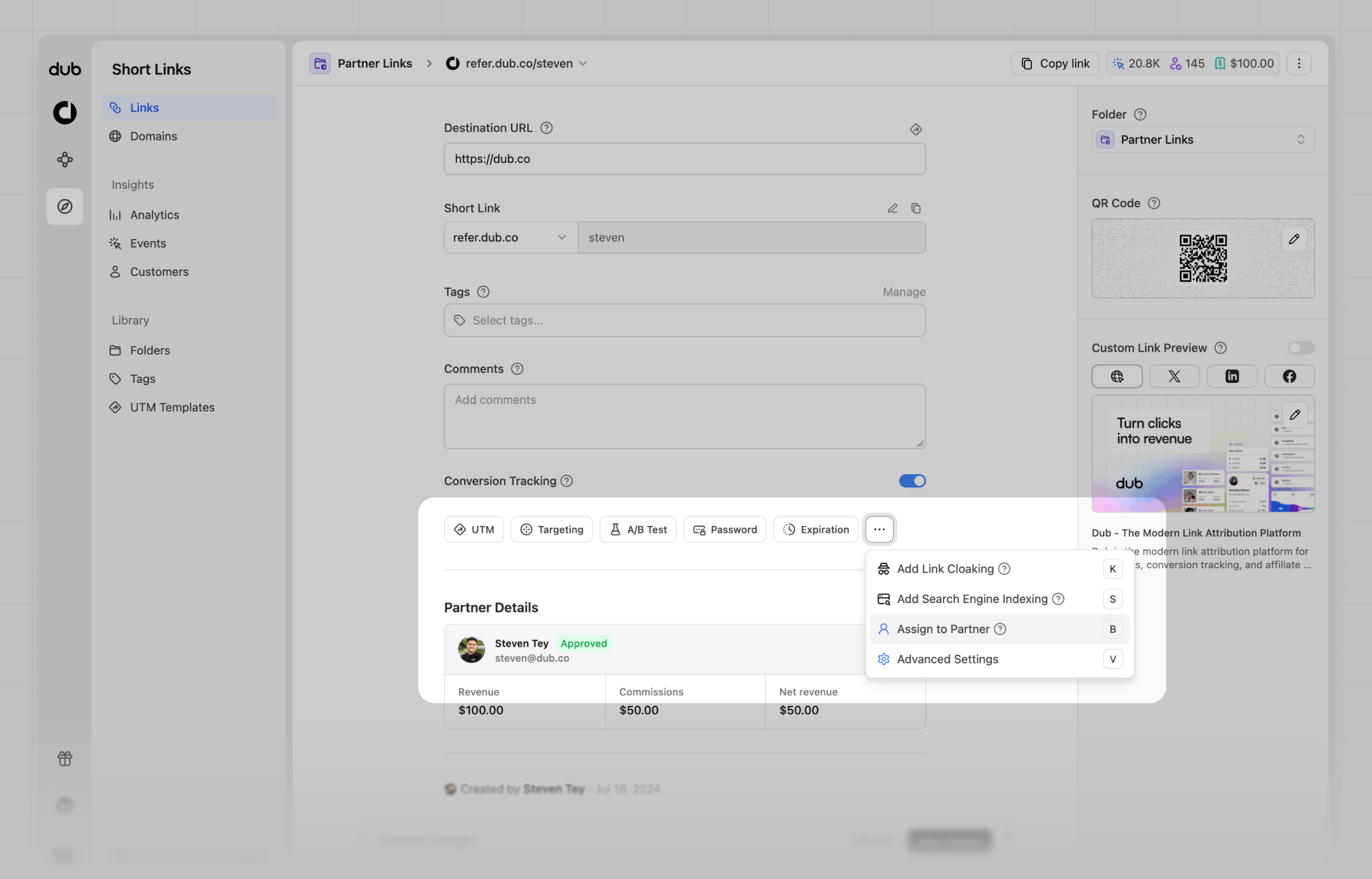Open Destination URL help icon
The height and width of the screenshot is (879, 1372).
546,128
